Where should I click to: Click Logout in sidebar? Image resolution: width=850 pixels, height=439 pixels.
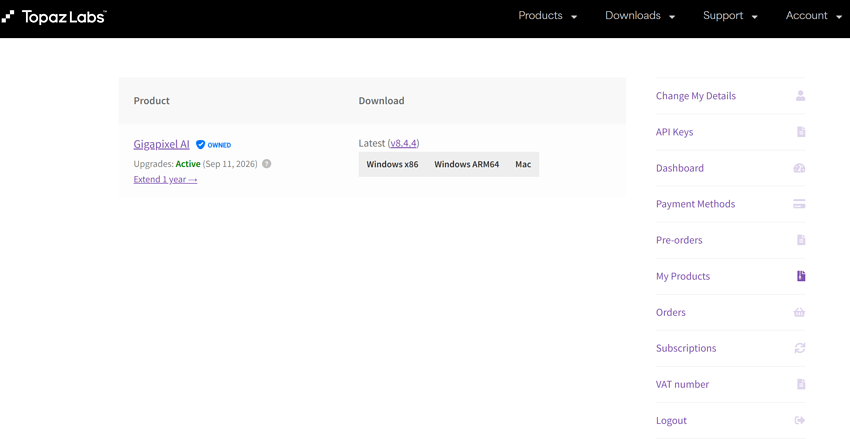671,421
